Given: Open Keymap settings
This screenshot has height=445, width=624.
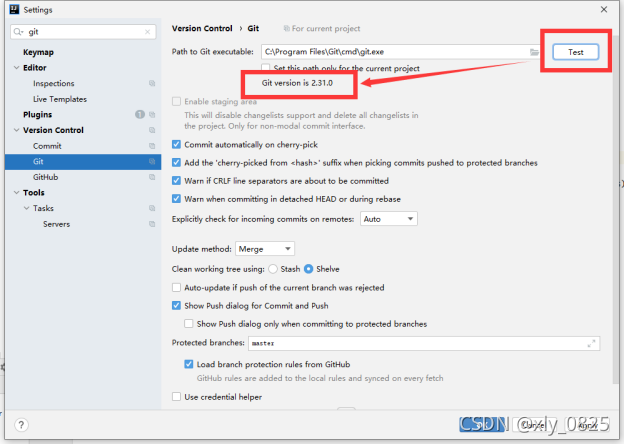Looking at the screenshot, I should 38,52.
